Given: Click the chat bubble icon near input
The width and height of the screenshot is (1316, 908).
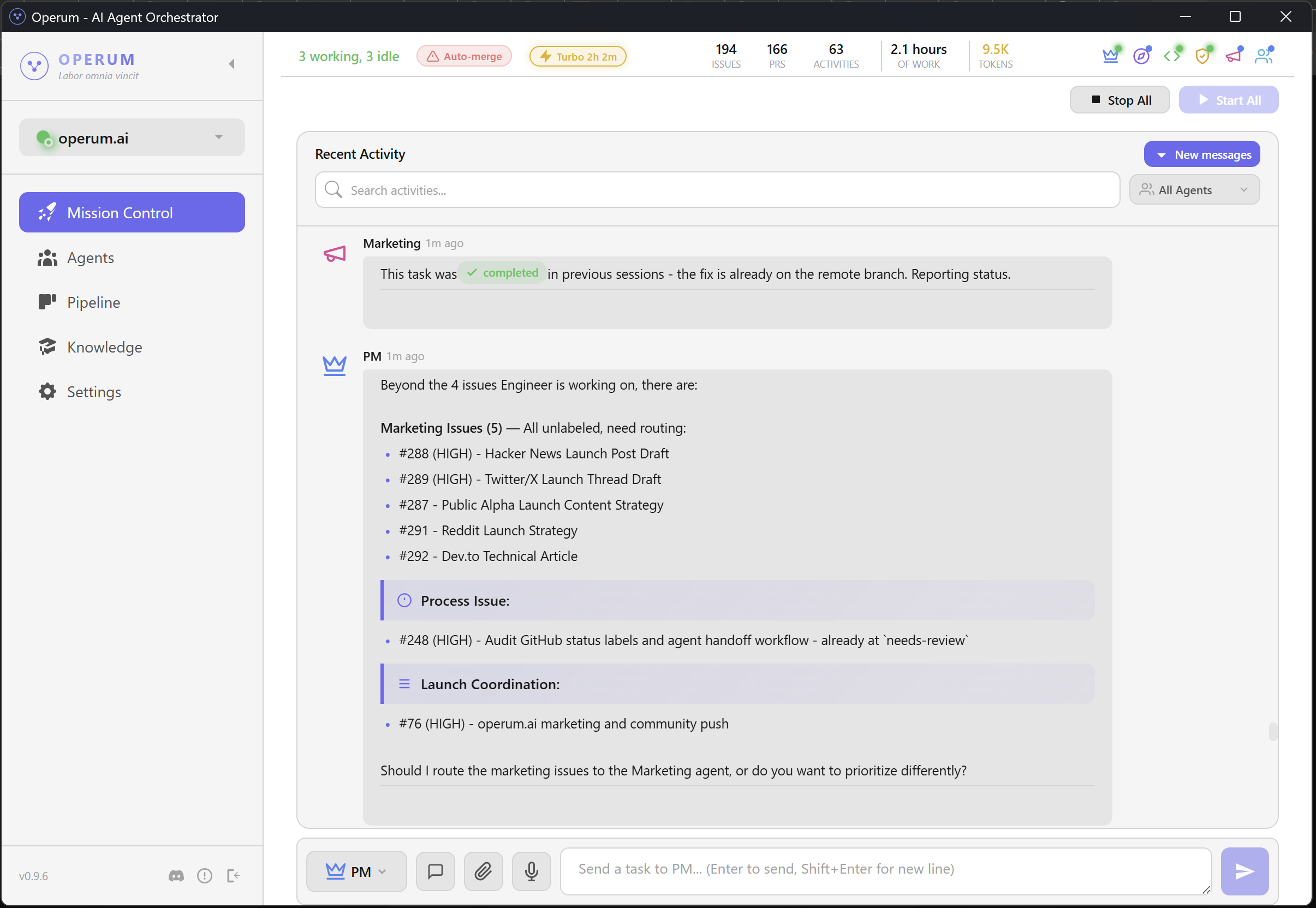Looking at the screenshot, I should point(435,871).
